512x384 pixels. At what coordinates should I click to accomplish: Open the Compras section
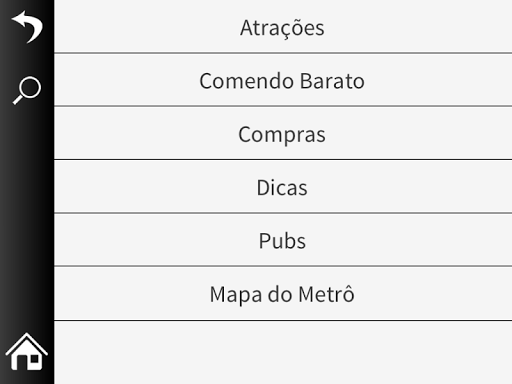click(x=283, y=133)
